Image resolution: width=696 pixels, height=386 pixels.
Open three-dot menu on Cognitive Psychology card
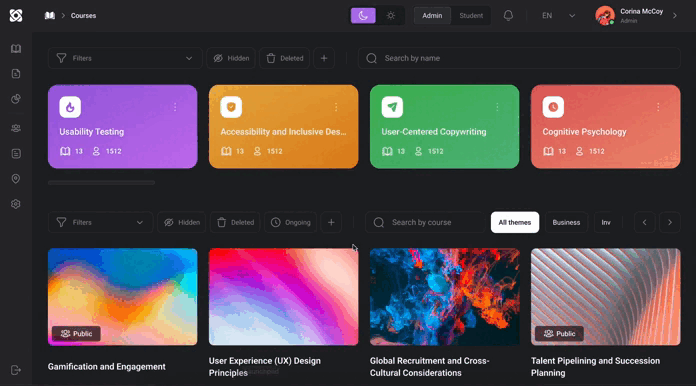(x=658, y=107)
